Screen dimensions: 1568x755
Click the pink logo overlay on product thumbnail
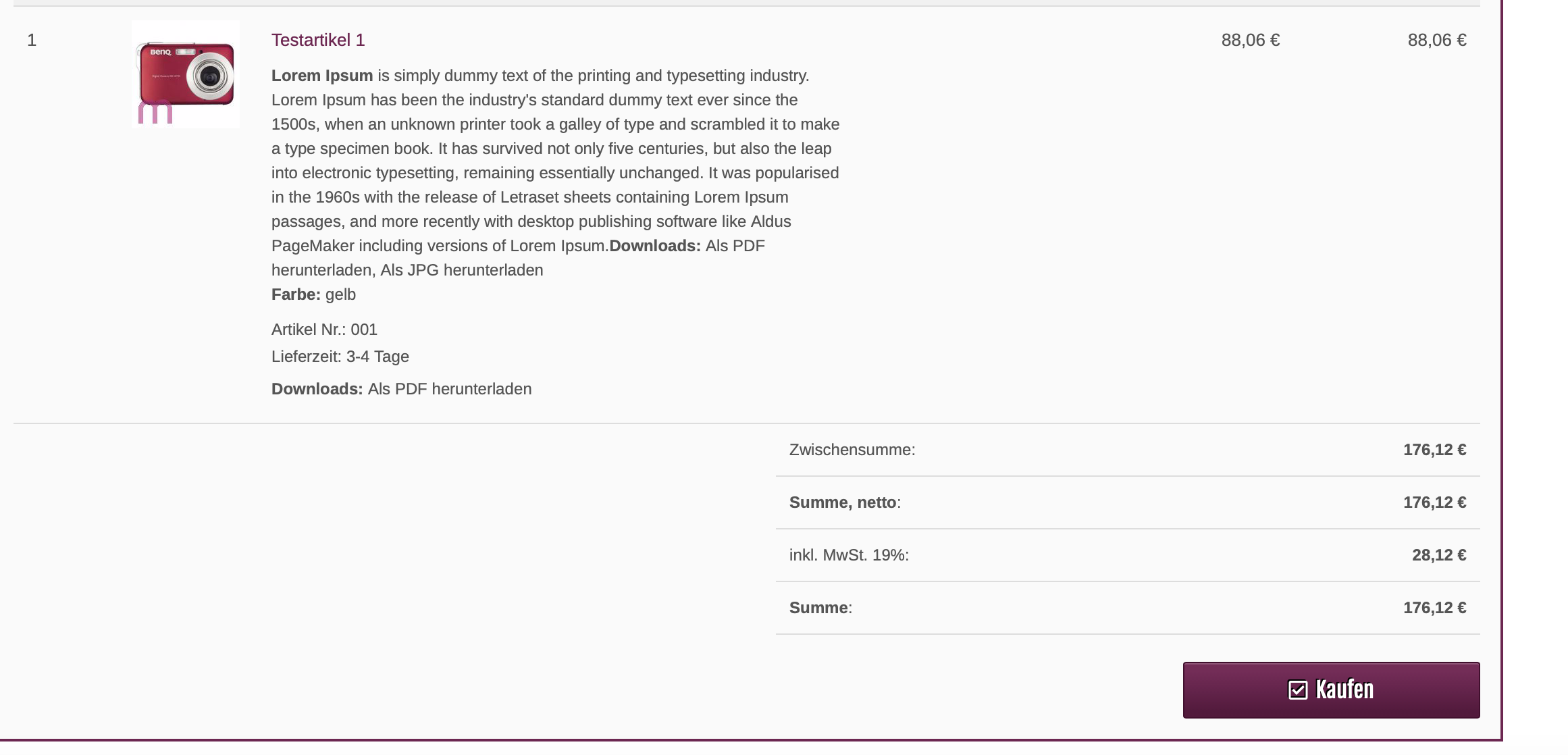click(155, 112)
